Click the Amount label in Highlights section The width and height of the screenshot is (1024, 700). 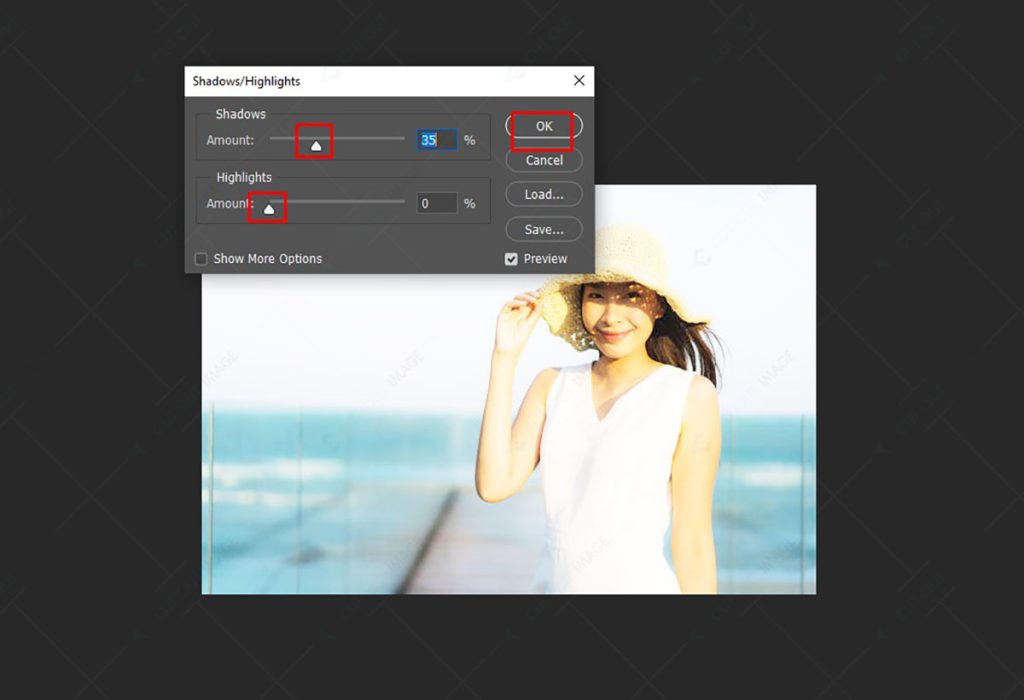[230, 203]
